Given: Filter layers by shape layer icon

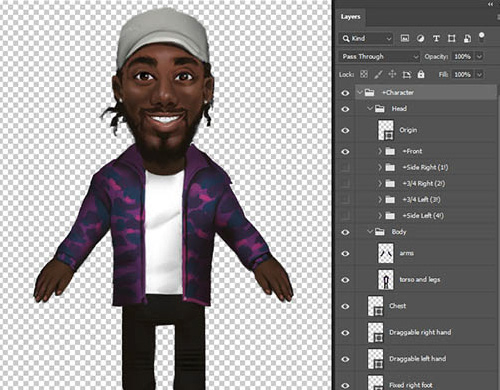Looking at the screenshot, I should point(452,38).
